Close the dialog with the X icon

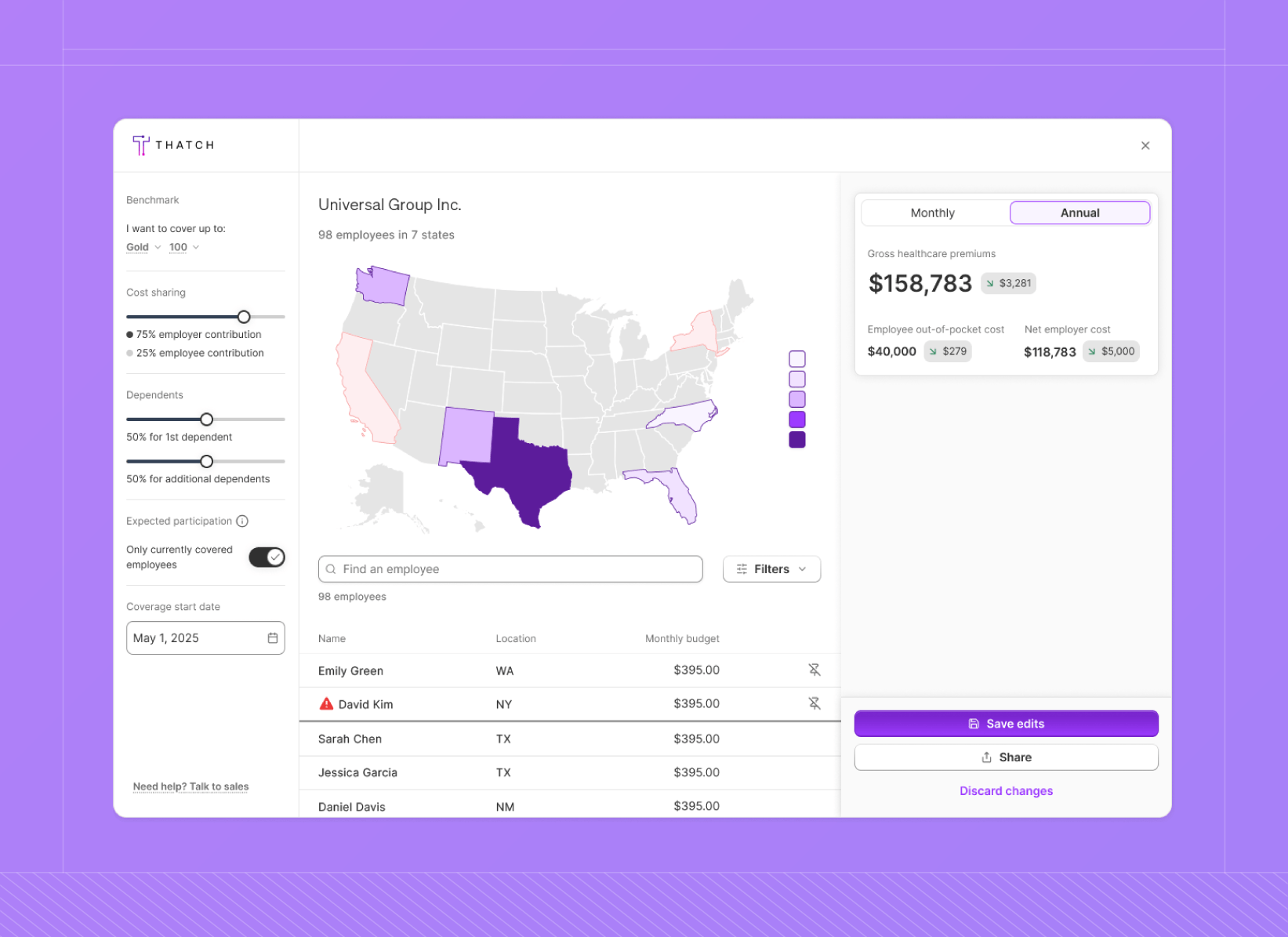pos(1145,146)
